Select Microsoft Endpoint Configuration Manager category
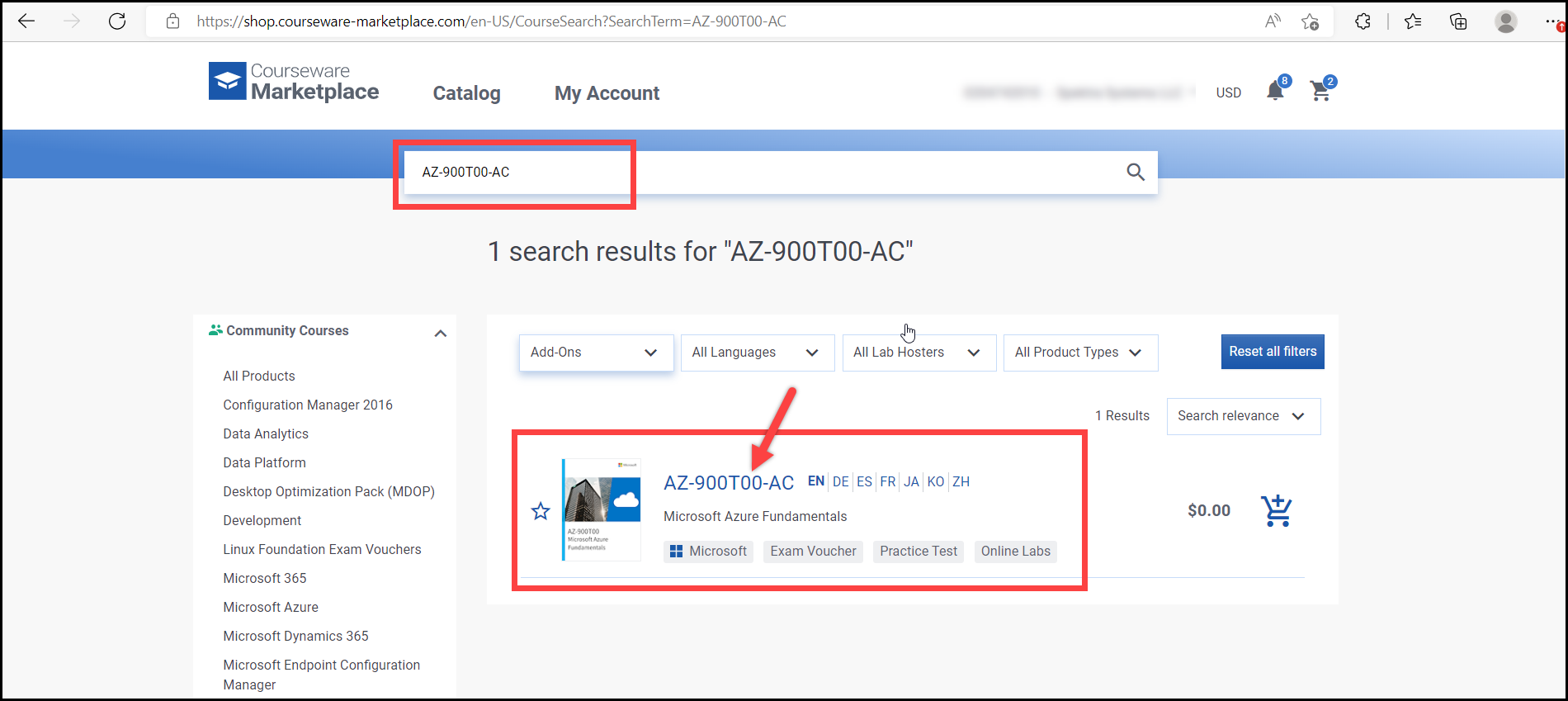 pos(322,675)
